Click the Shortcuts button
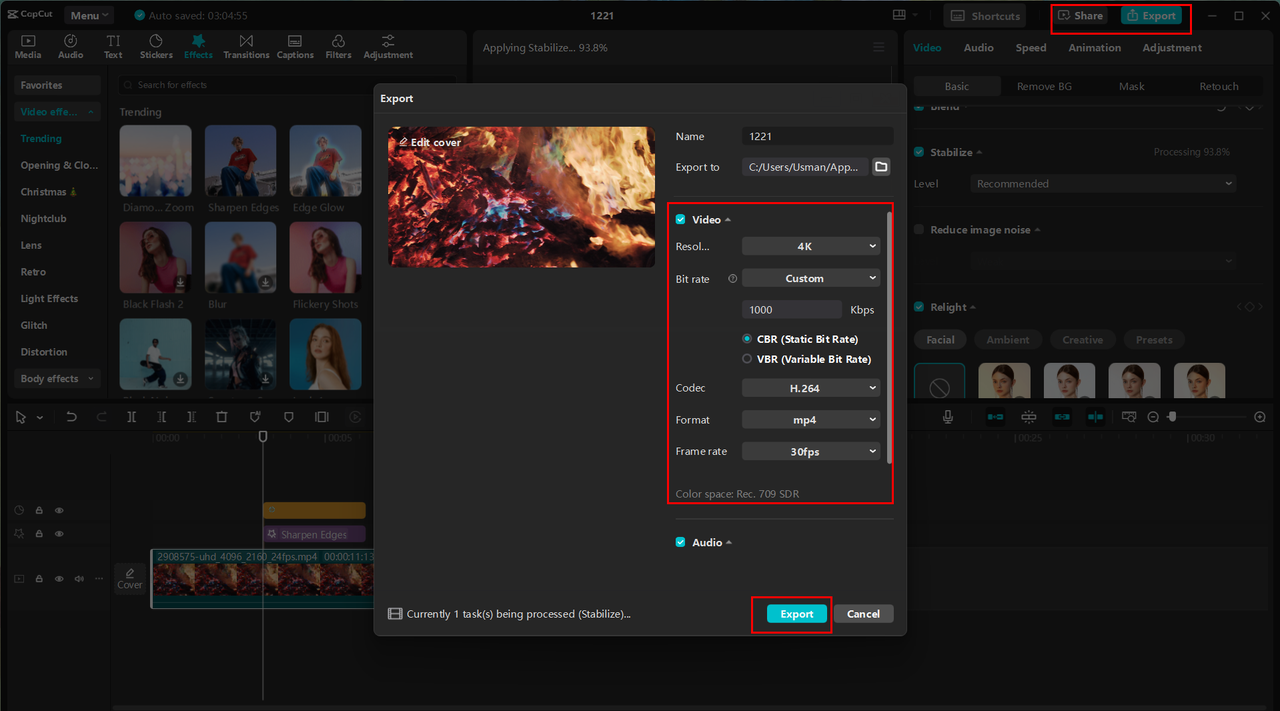Viewport: 1280px width, 711px height. [985, 16]
